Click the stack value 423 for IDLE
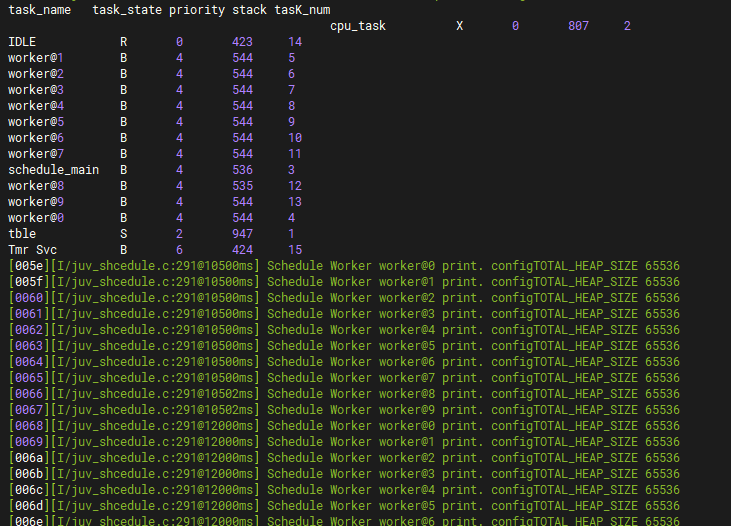The height and width of the screenshot is (526, 731). pos(242,42)
